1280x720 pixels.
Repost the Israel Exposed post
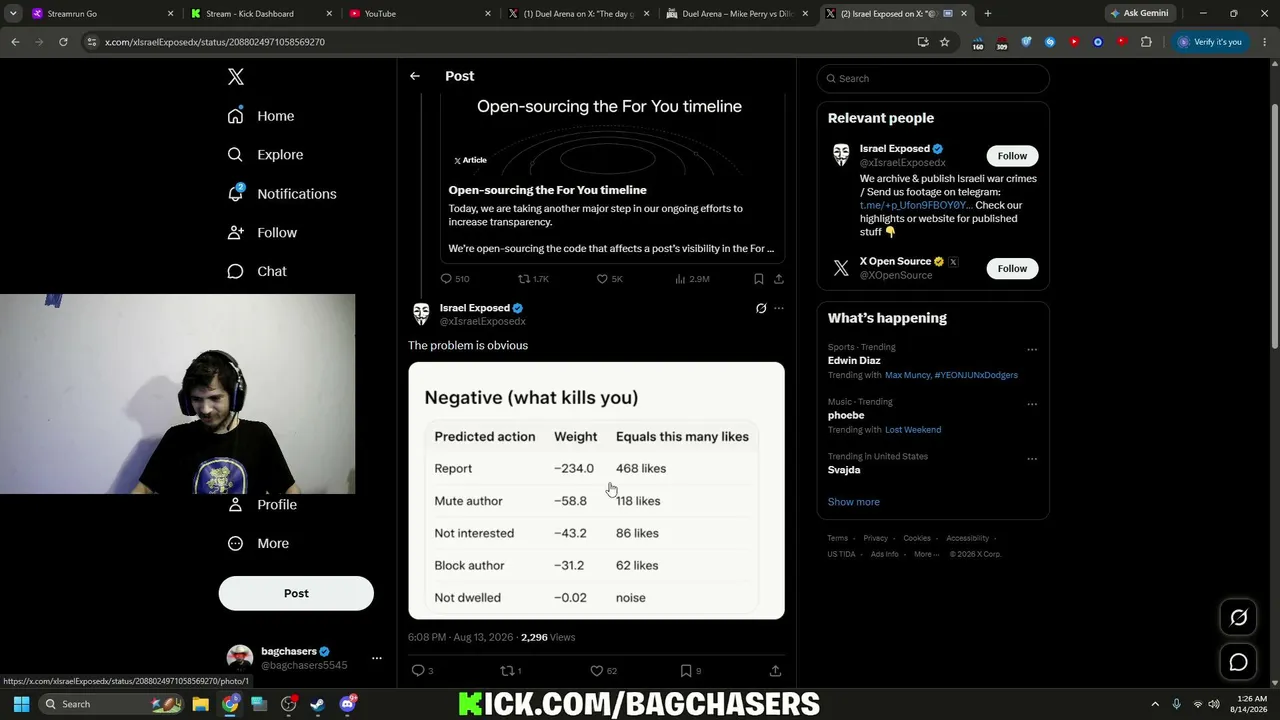(x=510, y=671)
